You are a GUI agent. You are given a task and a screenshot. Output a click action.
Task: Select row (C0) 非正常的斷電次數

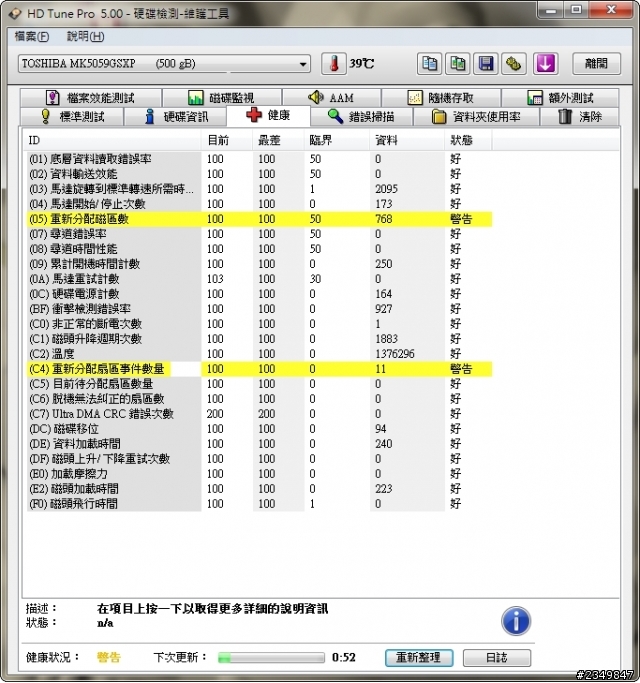pyautogui.click(x=260, y=324)
